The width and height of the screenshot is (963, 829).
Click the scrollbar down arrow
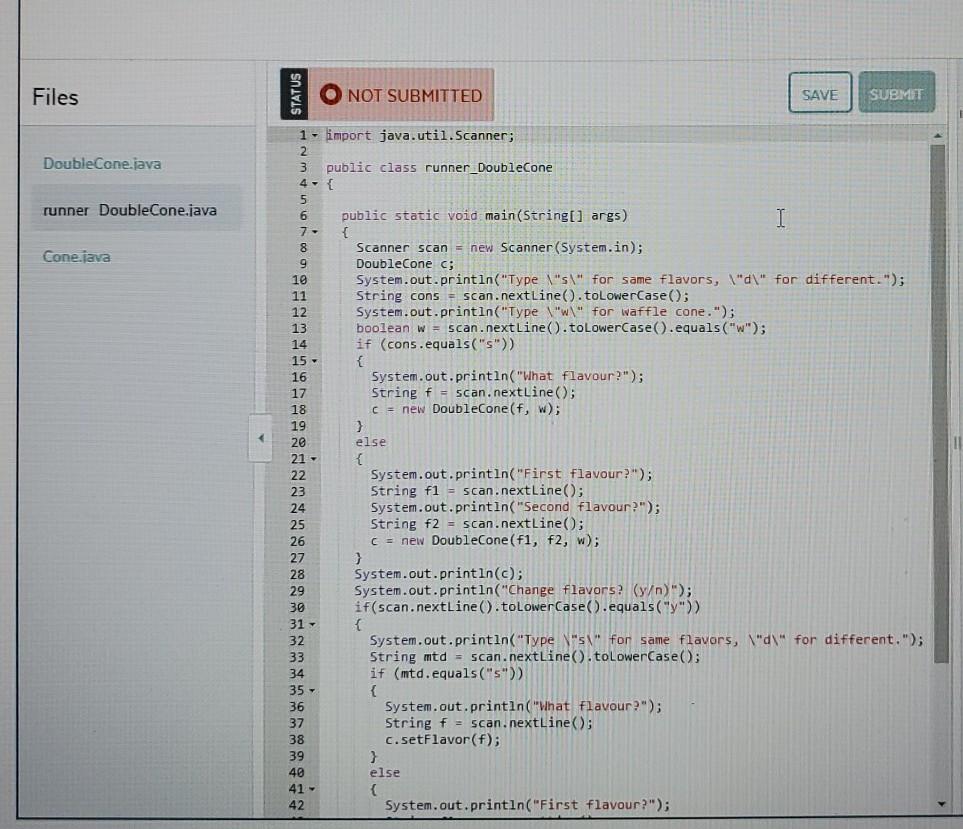point(938,802)
